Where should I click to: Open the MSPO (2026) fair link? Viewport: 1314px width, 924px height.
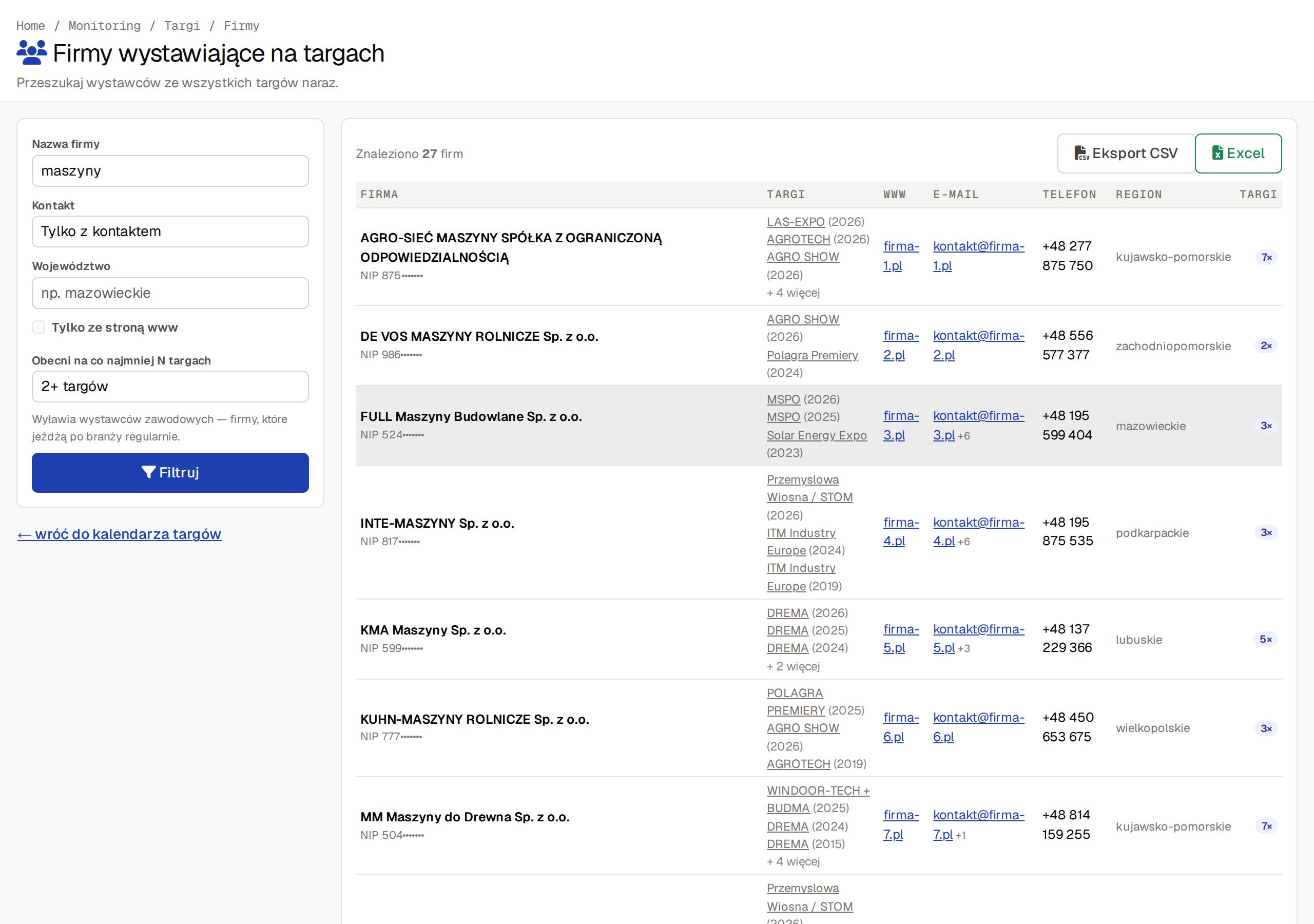click(783, 399)
